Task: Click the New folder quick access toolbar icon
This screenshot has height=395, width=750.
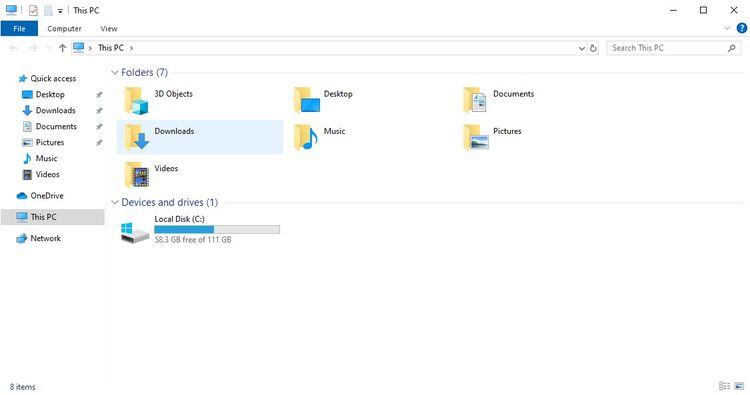Action: pyautogui.click(x=48, y=10)
